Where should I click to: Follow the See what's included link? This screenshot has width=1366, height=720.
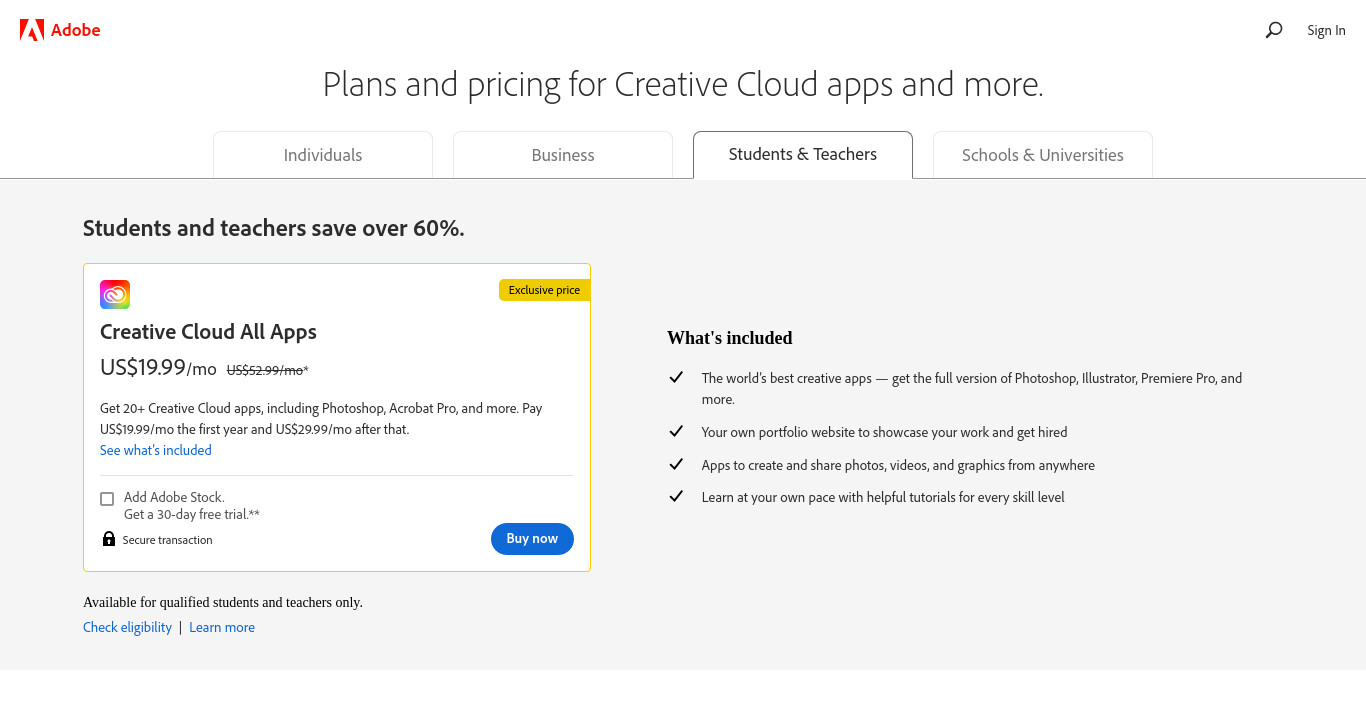156,450
